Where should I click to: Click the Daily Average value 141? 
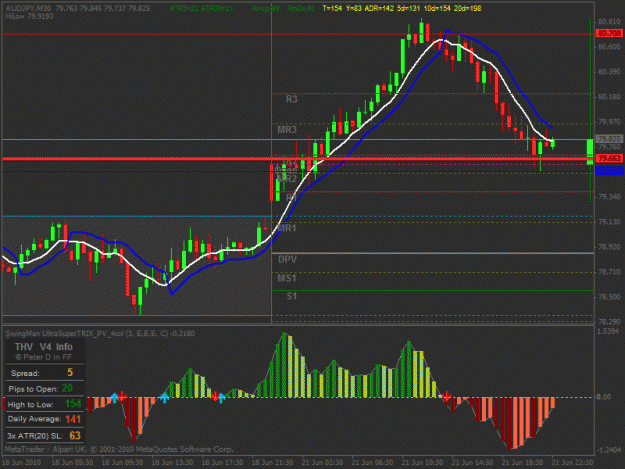point(73,419)
